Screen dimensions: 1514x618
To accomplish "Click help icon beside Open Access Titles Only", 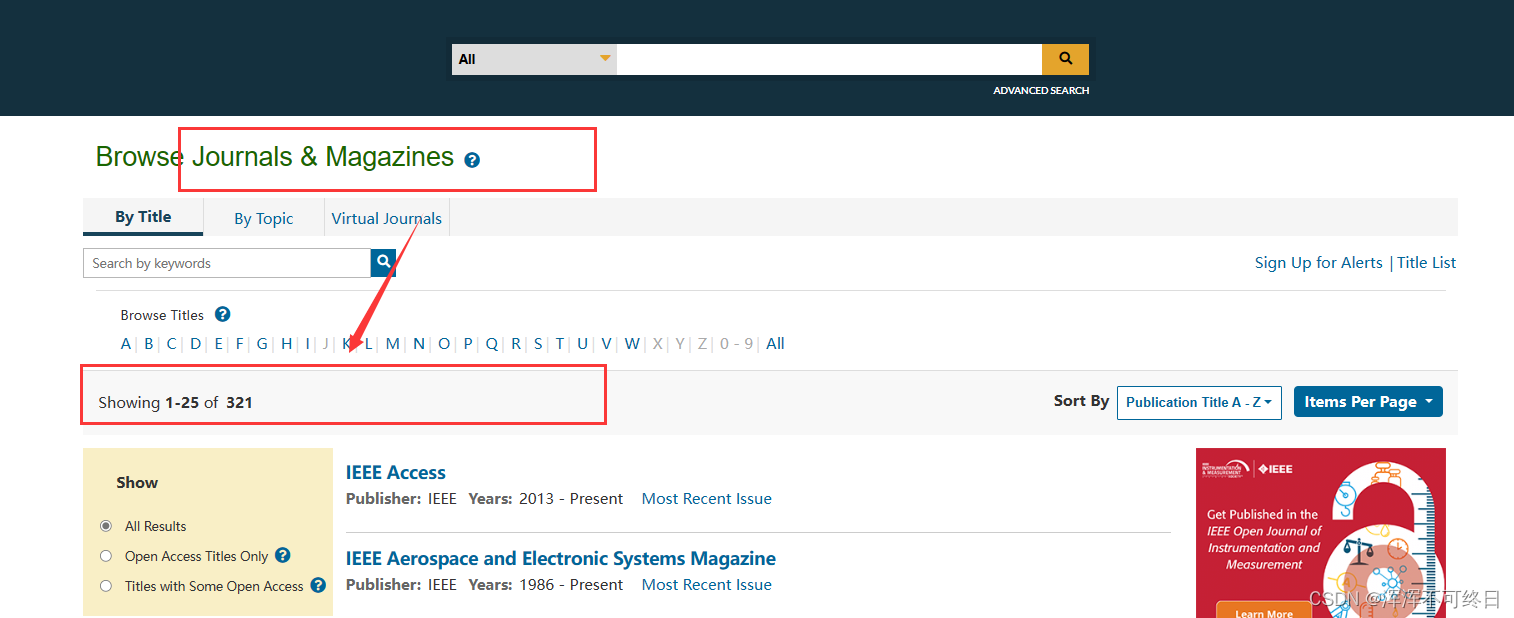I will (282, 556).
